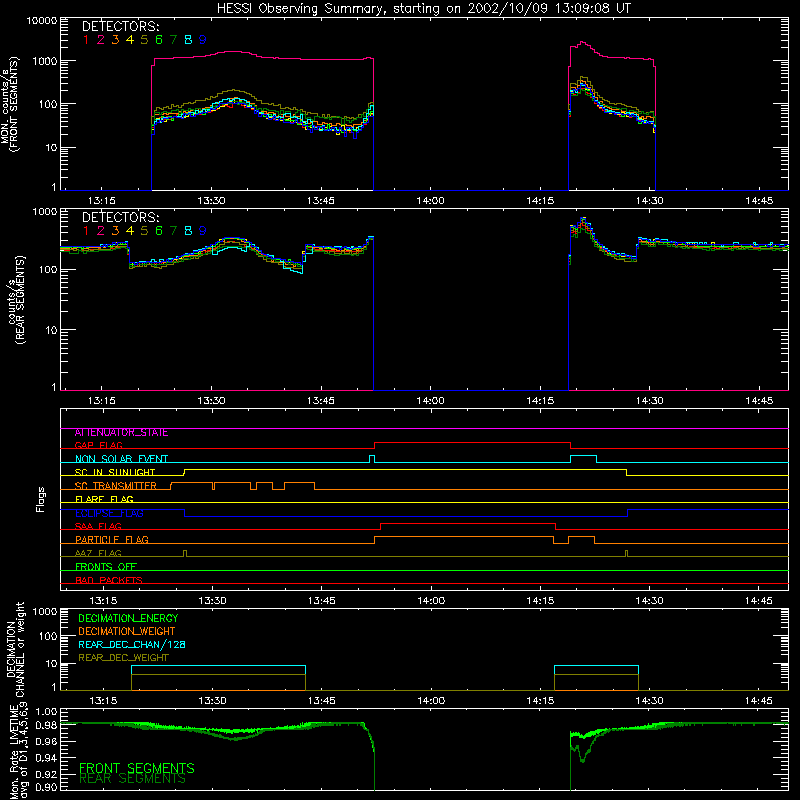This screenshot has height=800, width=800.
Task: Click the SC_IN_SUNLIGHT flag label
Action: coord(115,472)
